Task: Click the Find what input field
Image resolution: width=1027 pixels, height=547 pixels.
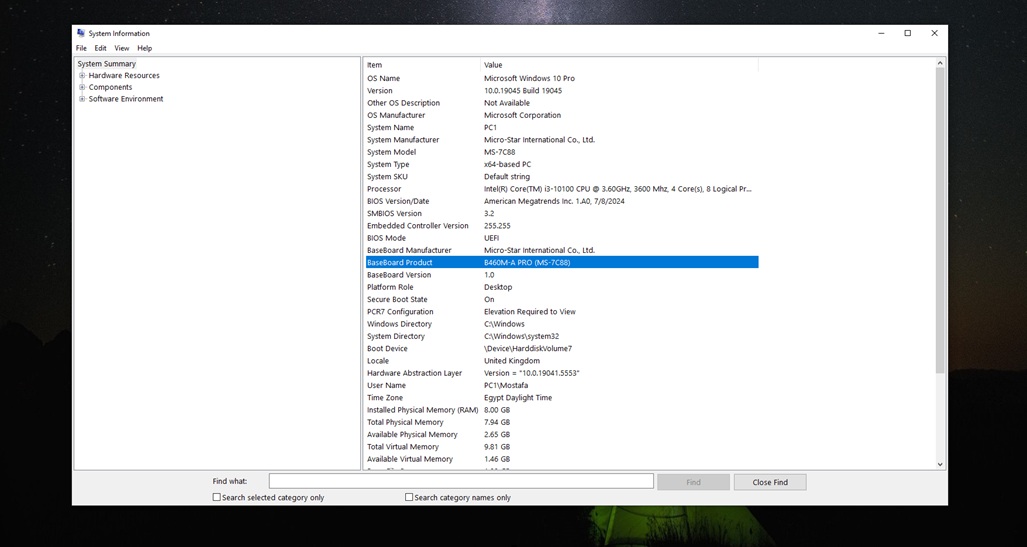Action: coord(461,481)
